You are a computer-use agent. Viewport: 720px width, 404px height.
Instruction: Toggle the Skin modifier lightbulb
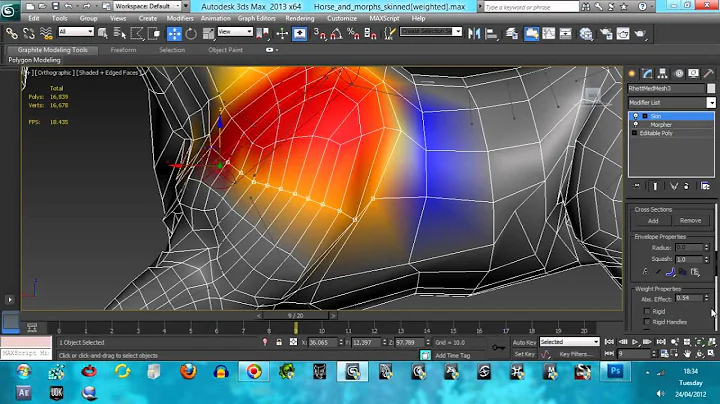(636, 116)
